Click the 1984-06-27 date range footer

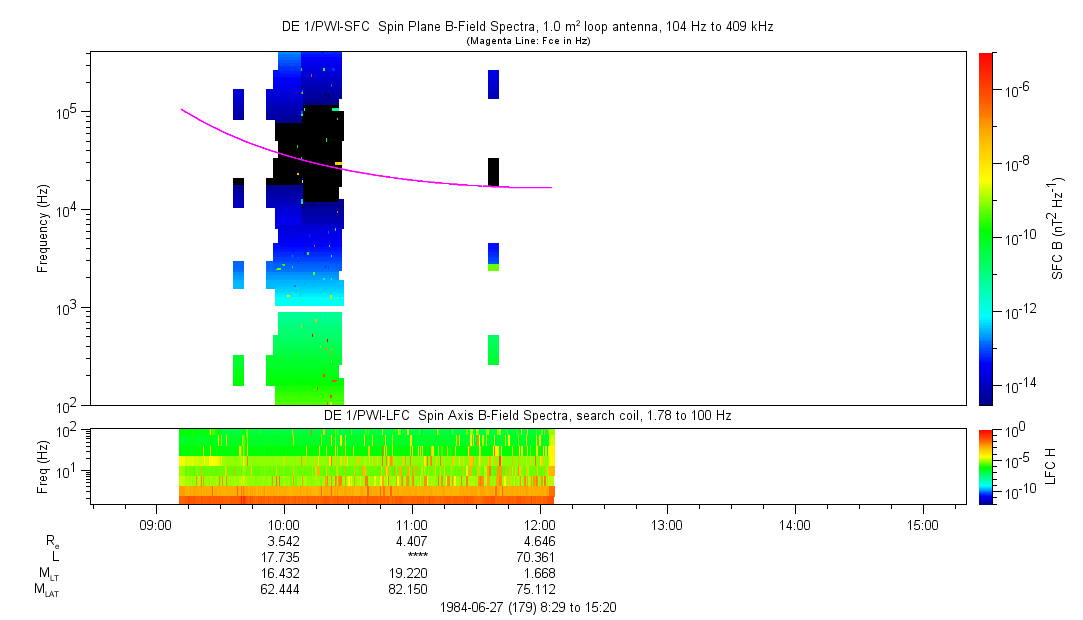coord(534,607)
